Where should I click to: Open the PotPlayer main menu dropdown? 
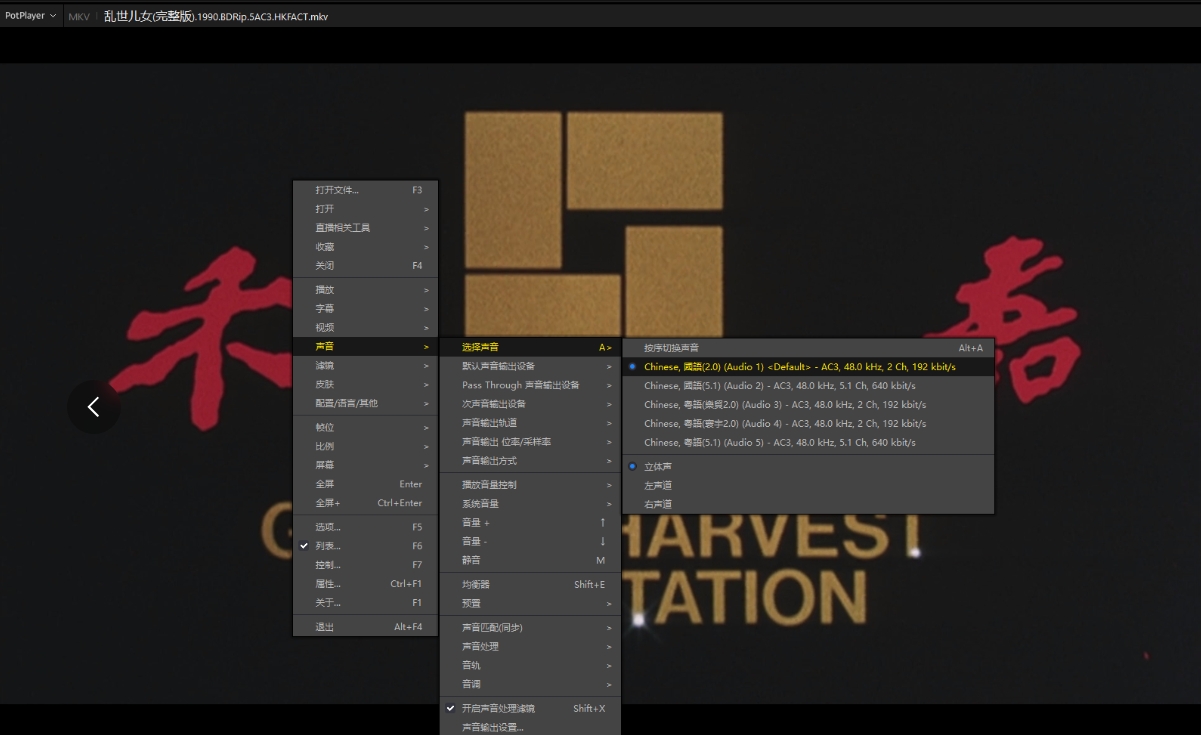coord(30,16)
